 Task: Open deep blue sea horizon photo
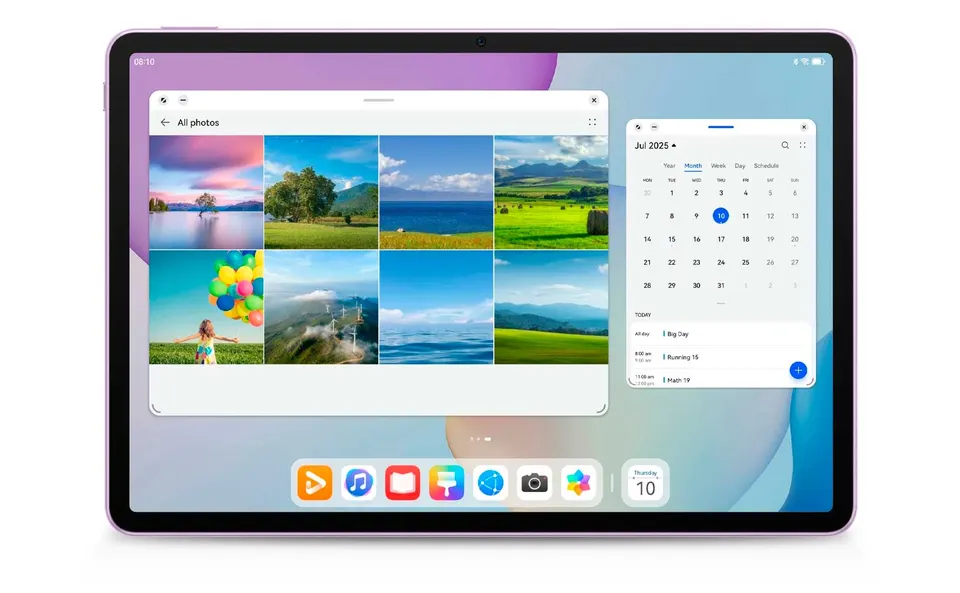[436, 192]
